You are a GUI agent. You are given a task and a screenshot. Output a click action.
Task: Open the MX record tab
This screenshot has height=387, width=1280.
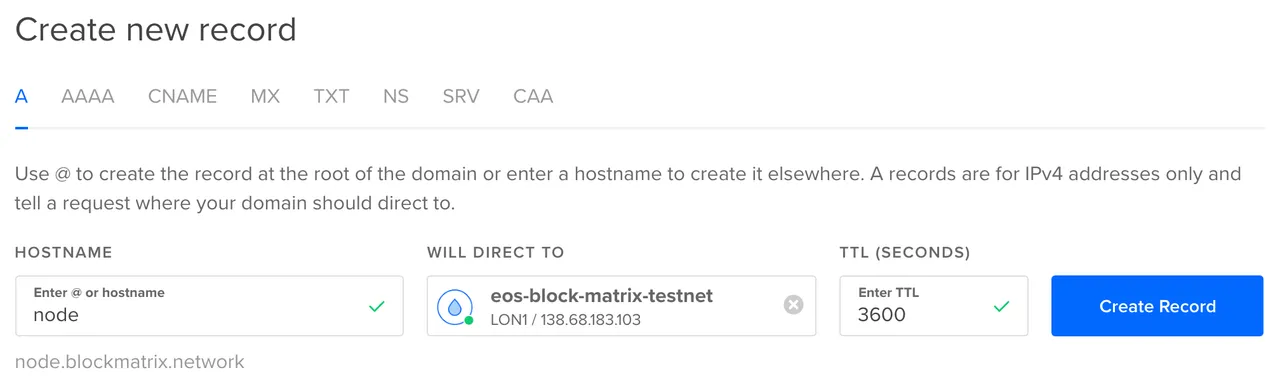pos(265,97)
